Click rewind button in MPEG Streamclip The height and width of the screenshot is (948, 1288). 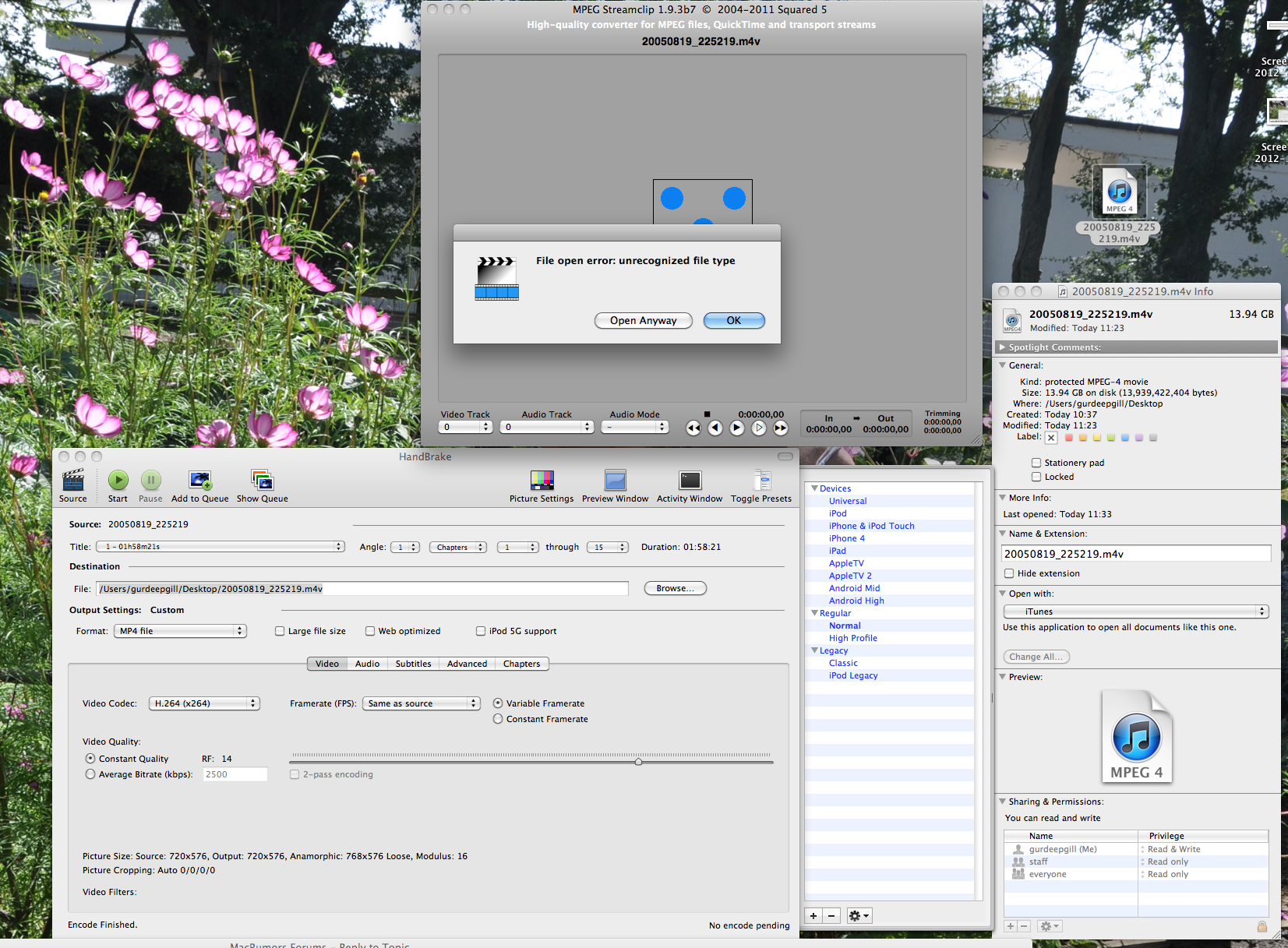pos(693,428)
